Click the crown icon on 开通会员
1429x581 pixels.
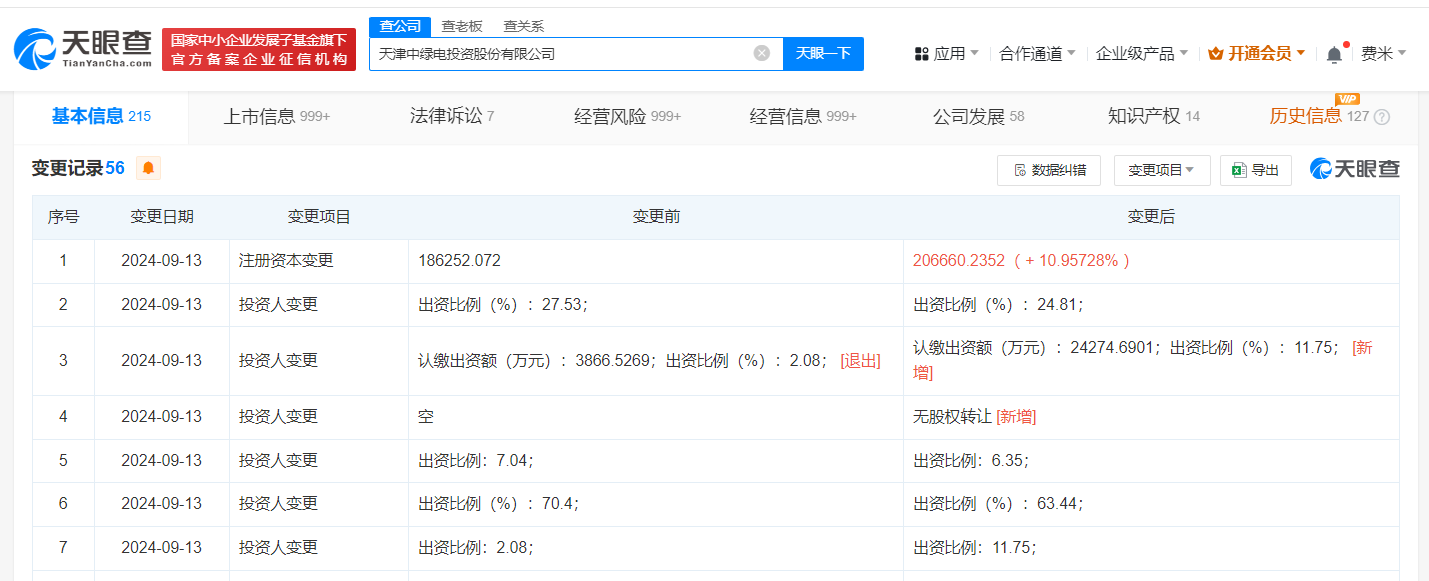click(1215, 52)
